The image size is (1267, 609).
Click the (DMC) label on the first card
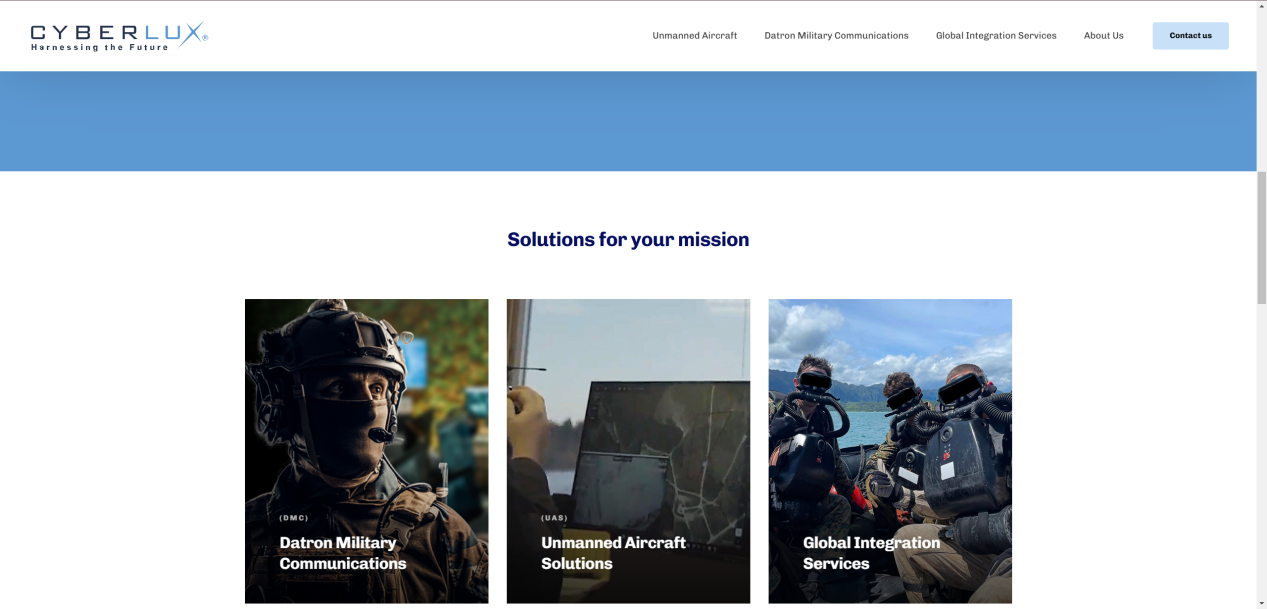(294, 518)
